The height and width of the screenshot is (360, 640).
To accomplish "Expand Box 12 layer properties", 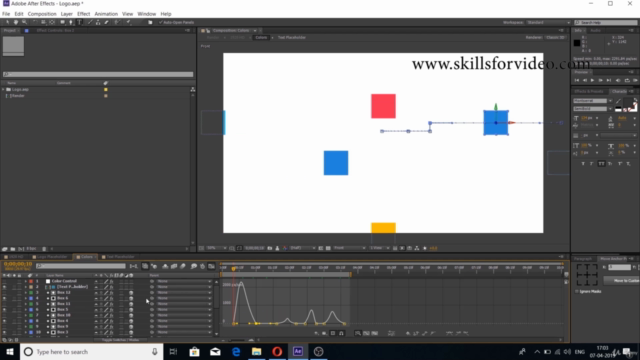I will [26, 293].
